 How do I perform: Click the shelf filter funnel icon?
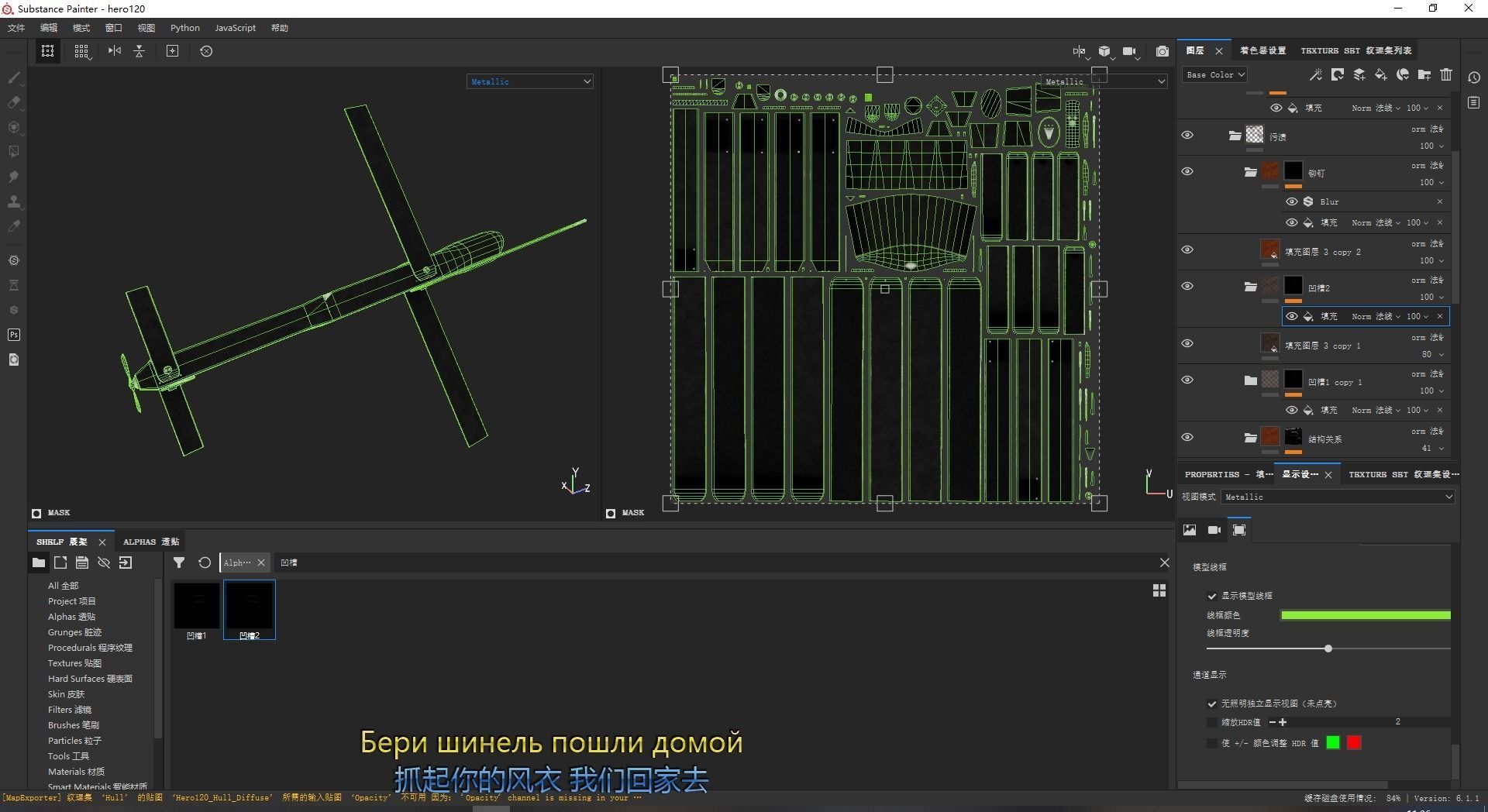(179, 563)
